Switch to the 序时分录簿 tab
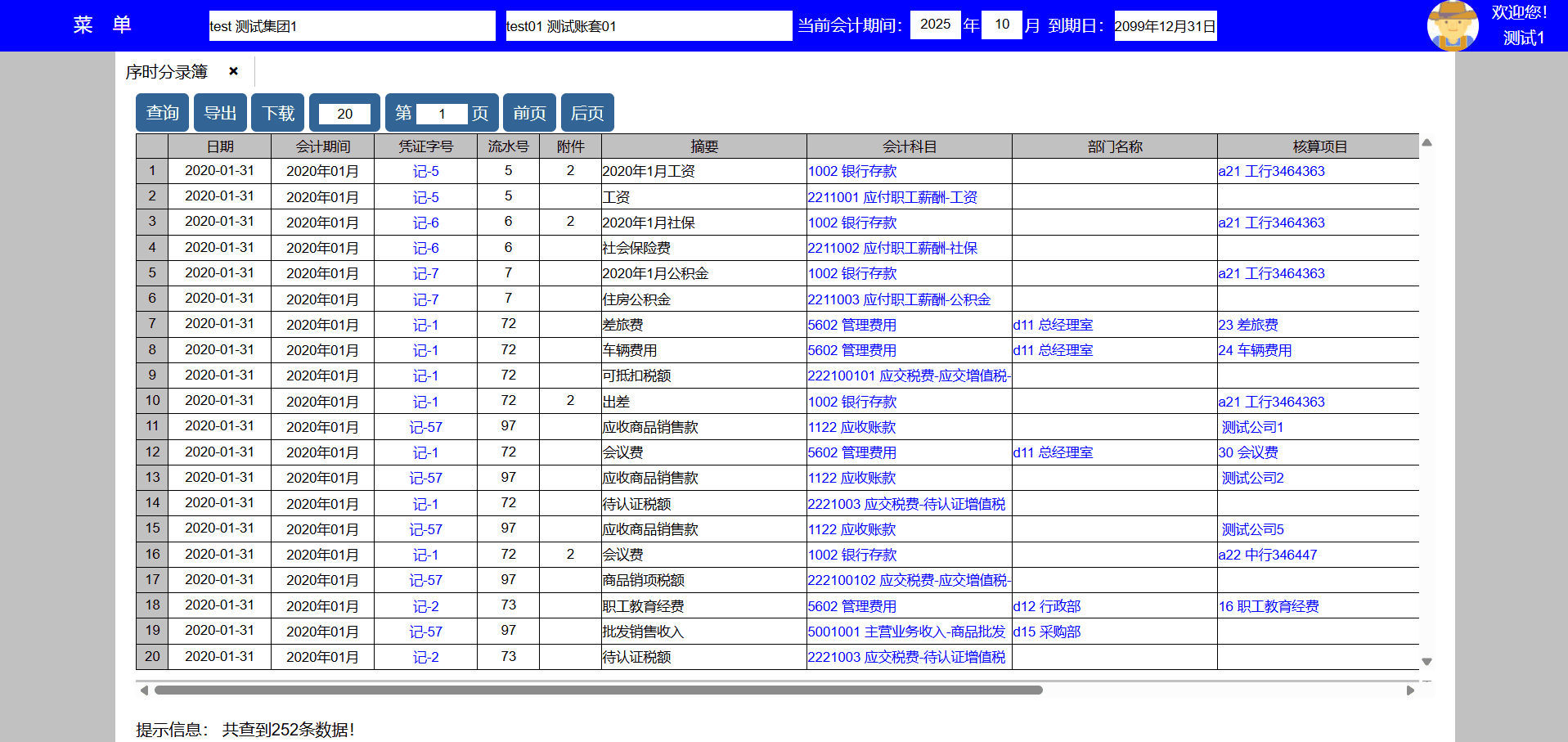This screenshot has height=742, width=1568. (167, 72)
